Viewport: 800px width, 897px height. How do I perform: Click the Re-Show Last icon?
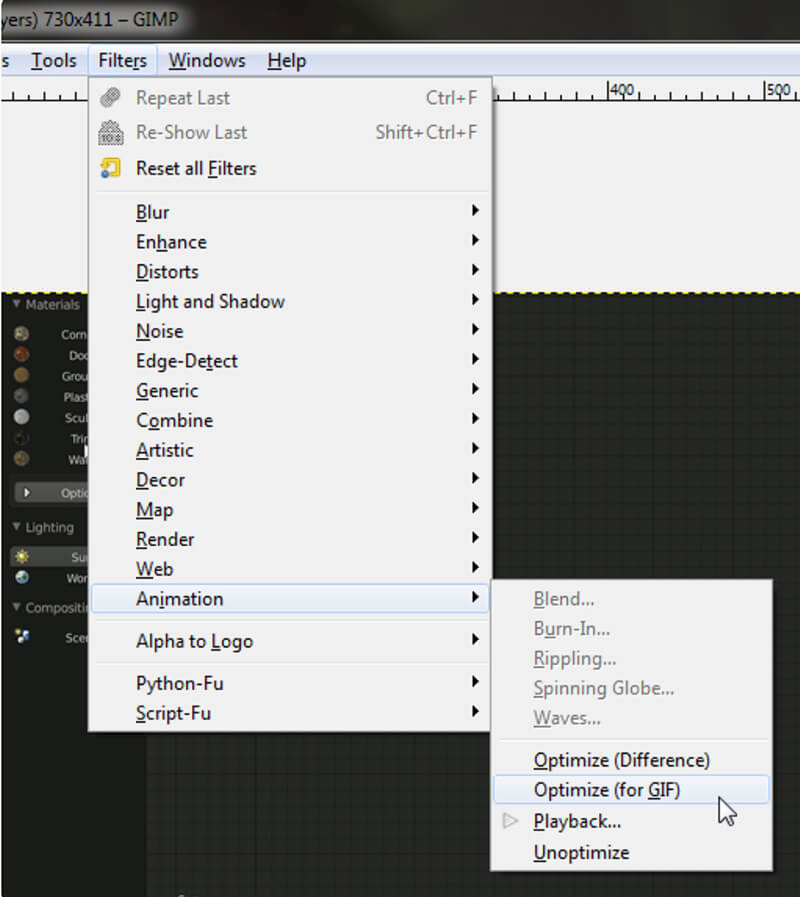click(x=110, y=132)
